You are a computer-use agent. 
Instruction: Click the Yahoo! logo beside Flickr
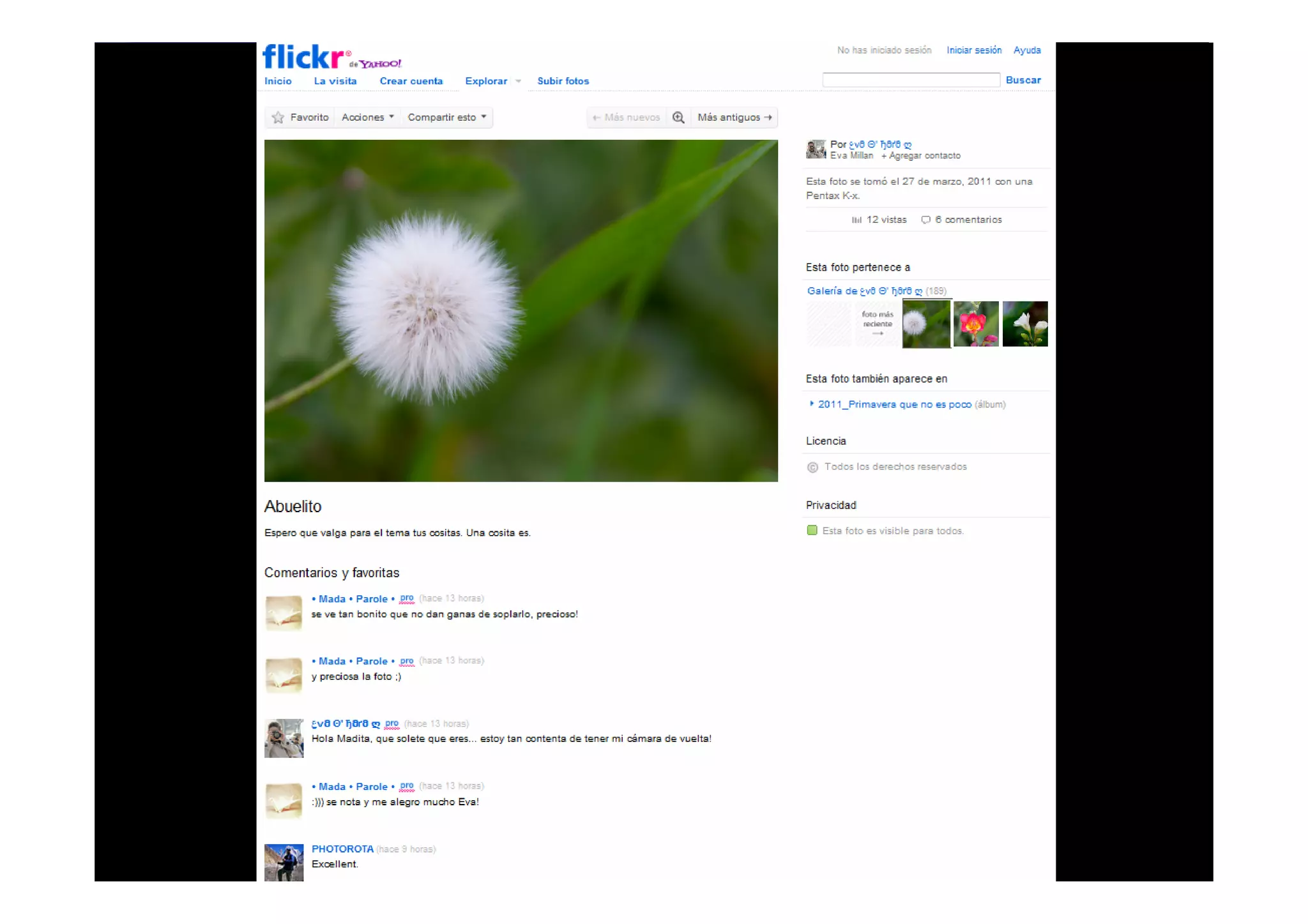(380, 63)
